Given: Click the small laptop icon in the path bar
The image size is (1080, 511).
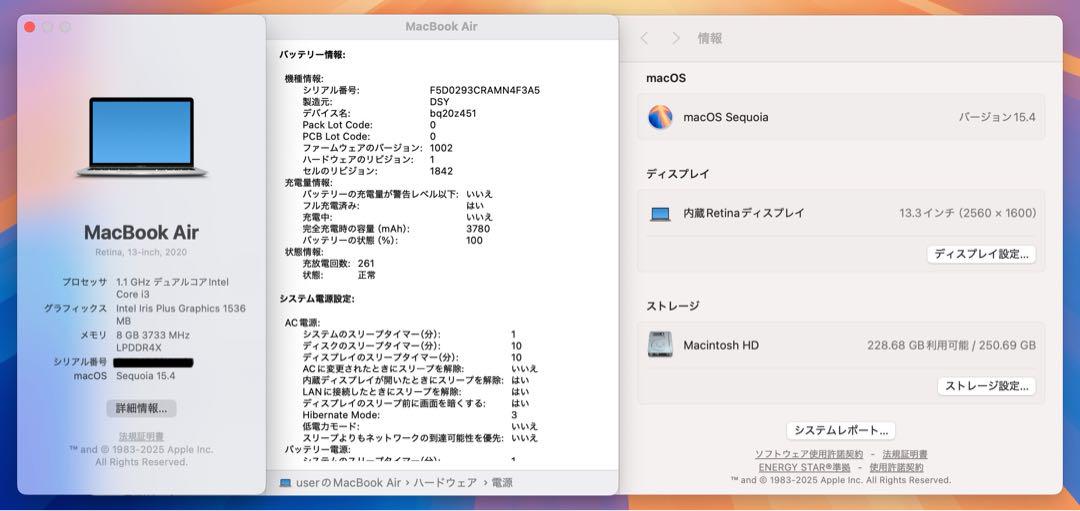Looking at the screenshot, I should pyautogui.click(x=285, y=483).
